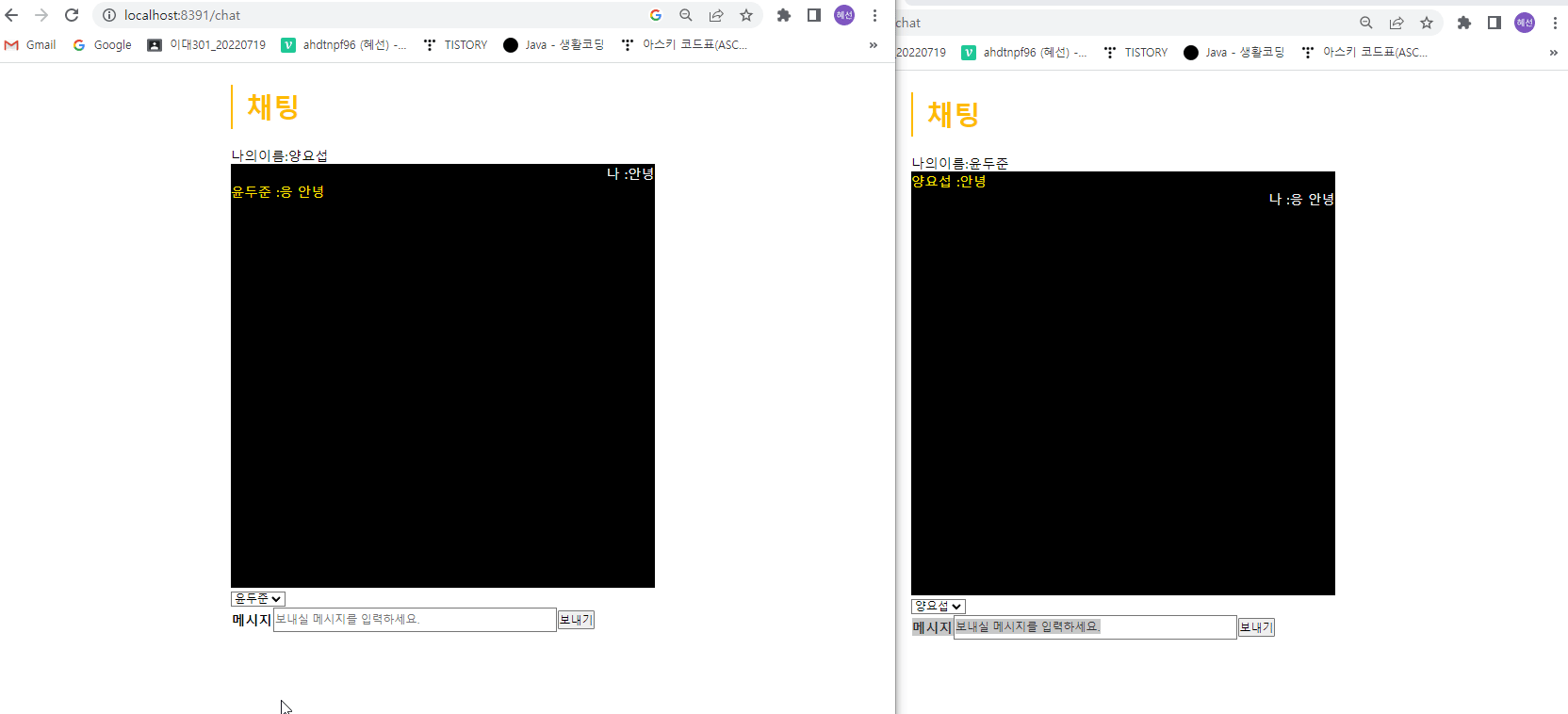Click 메시지 label in right chat window
This screenshot has height=714, width=1568.
(x=932, y=627)
